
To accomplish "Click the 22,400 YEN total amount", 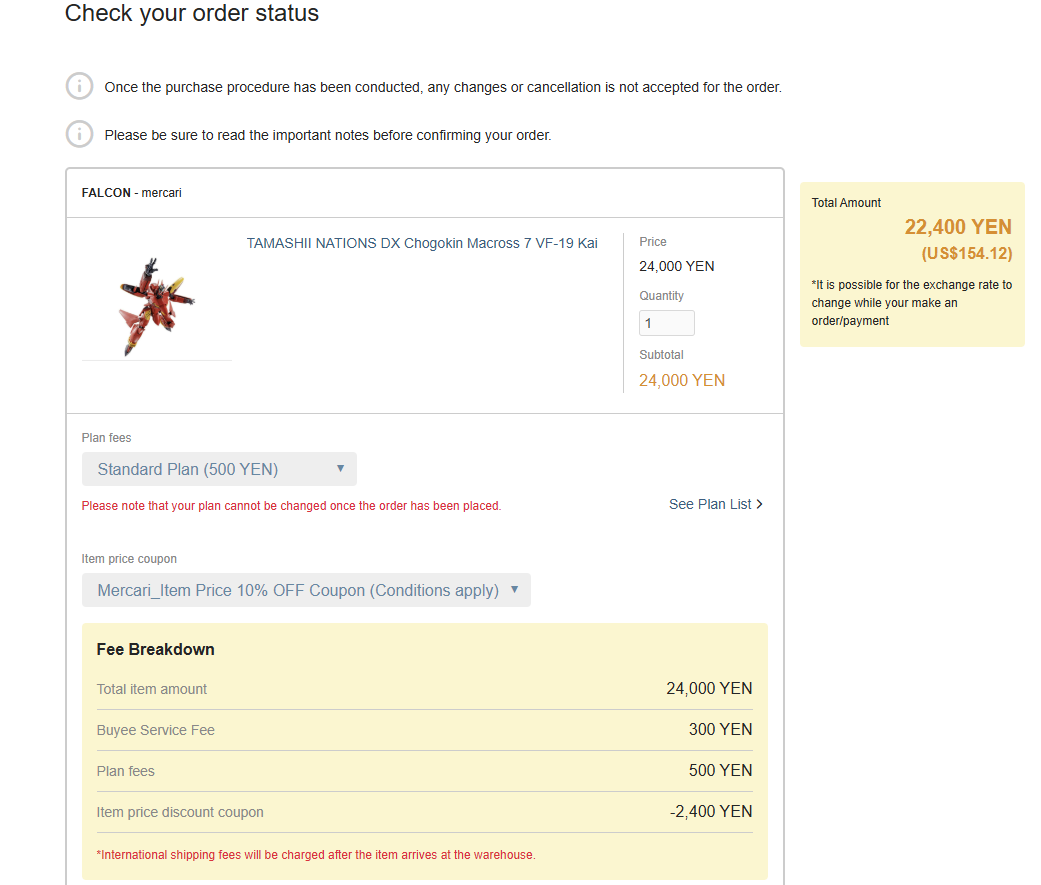I will tap(957, 227).
